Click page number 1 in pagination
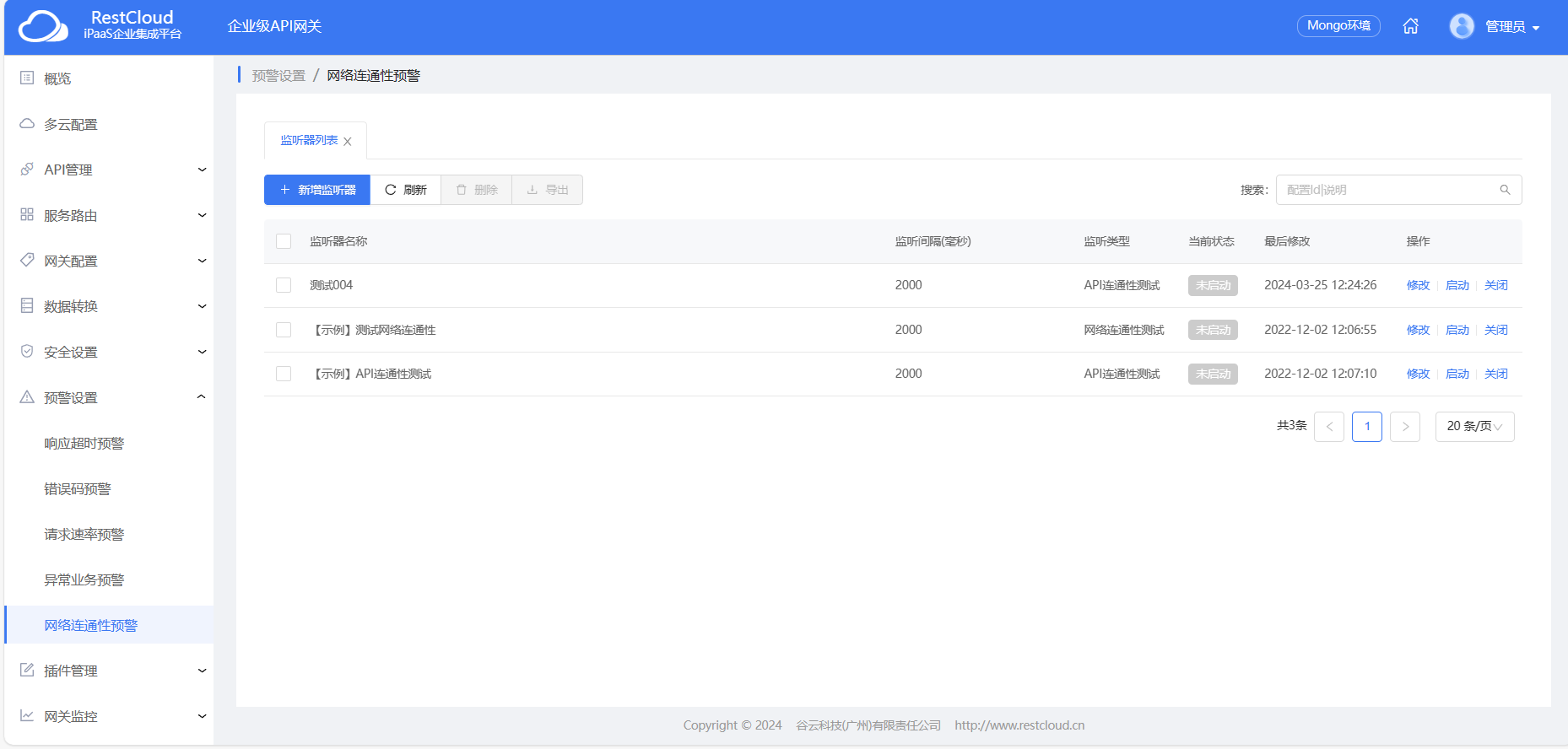Viewport: 1568px width, 749px height. (1367, 427)
